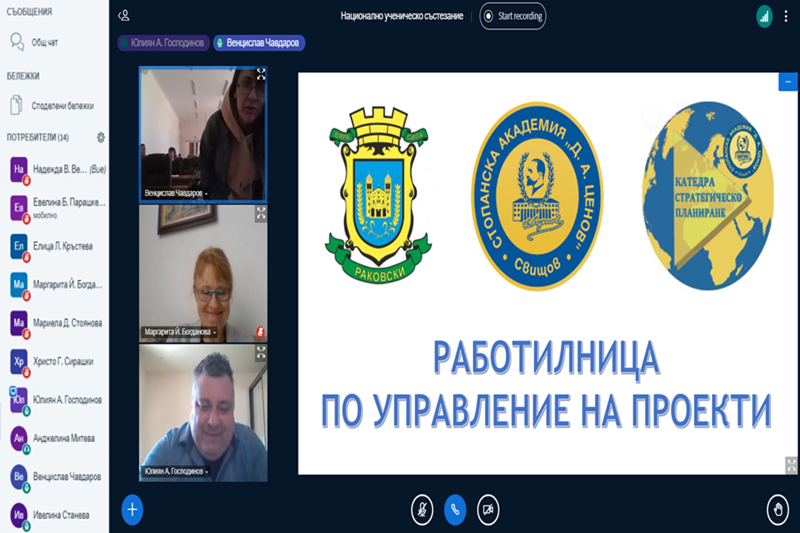
Task: Raise hand button
Action: click(778, 510)
